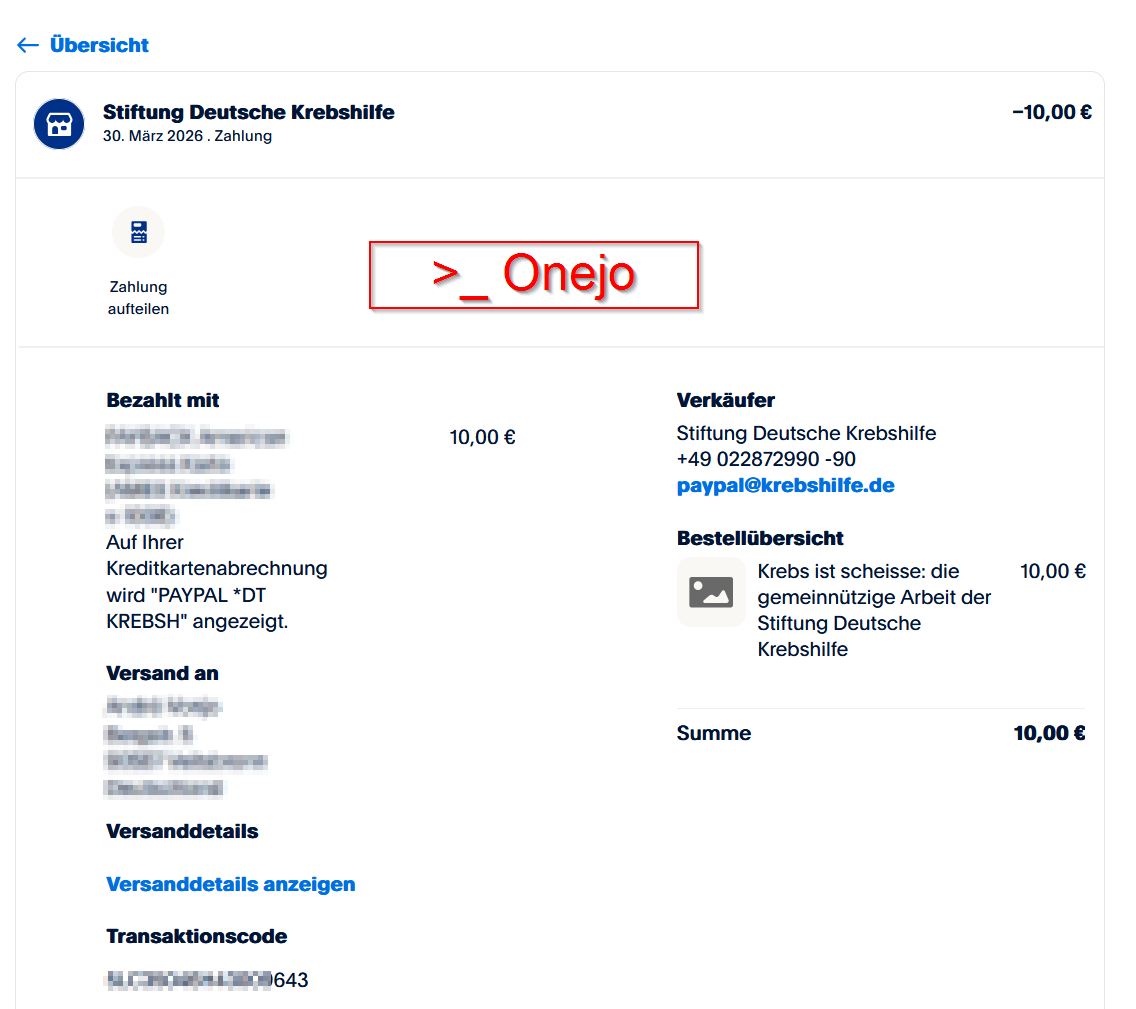
Task: Click the seller phone number +49 022872990
Action: (x=765, y=460)
